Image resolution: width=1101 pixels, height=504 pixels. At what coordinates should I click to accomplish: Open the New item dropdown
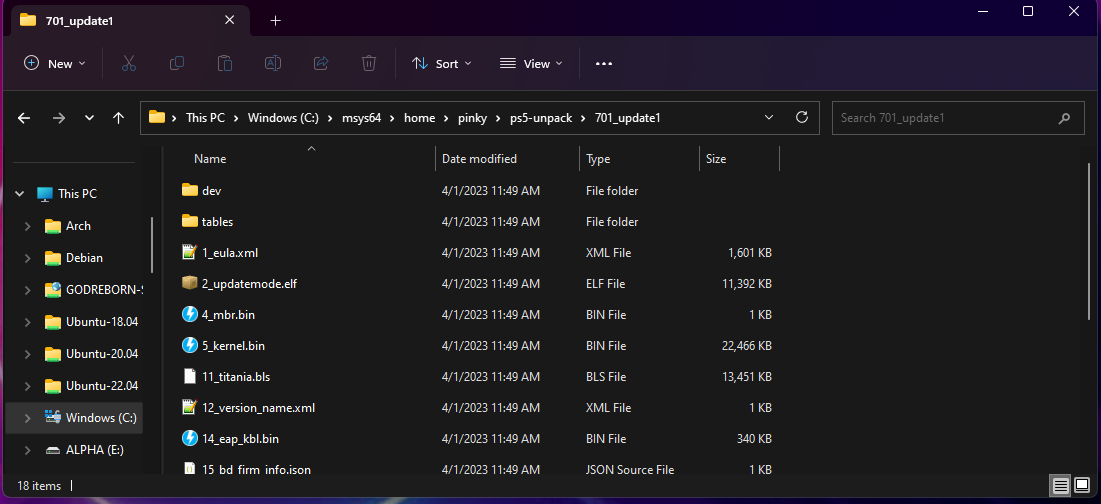pyautogui.click(x=55, y=63)
